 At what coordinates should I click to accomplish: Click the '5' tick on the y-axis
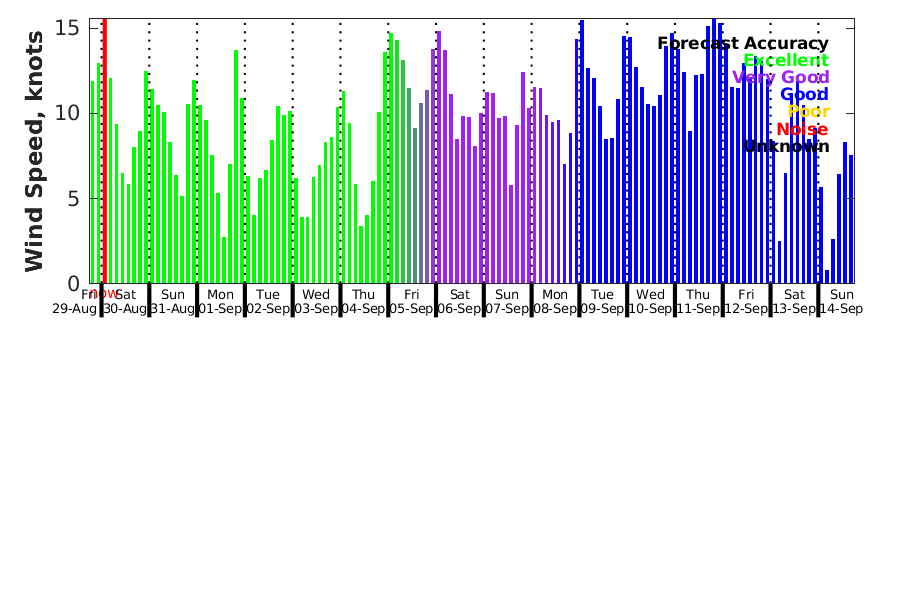pos(73,198)
